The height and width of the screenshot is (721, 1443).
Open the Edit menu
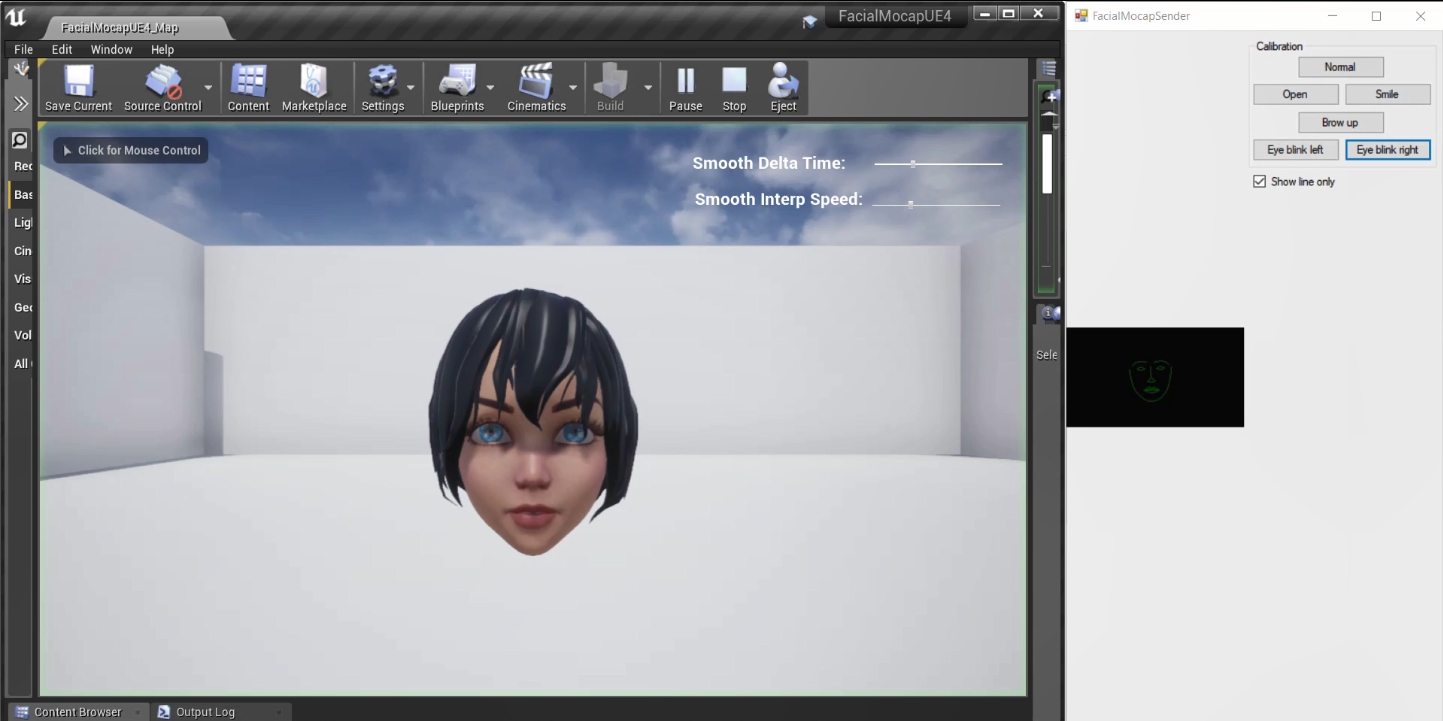[x=62, y=49]
